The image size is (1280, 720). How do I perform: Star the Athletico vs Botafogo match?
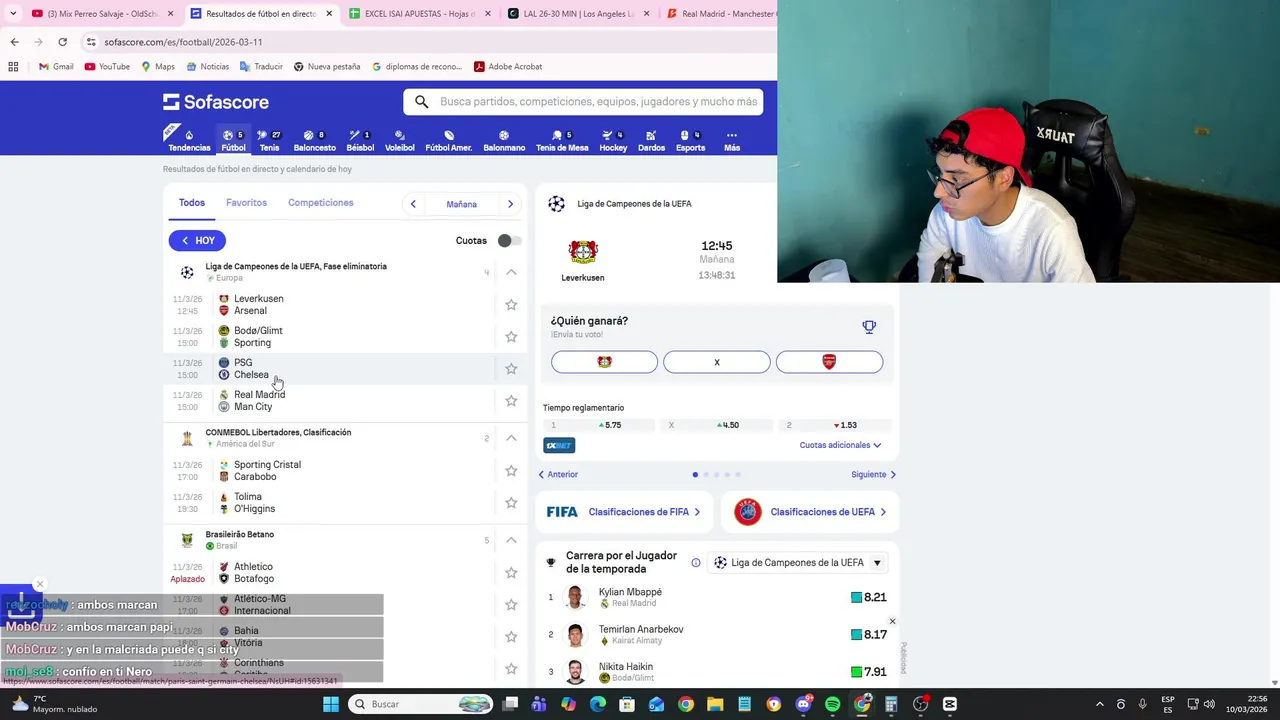point(511,573)
